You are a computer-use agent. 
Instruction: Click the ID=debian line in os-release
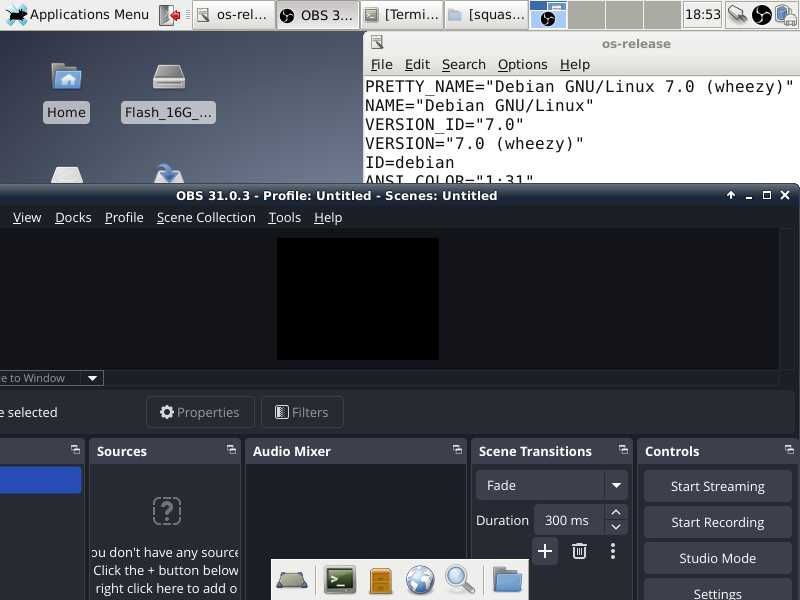tap(409, 163)
